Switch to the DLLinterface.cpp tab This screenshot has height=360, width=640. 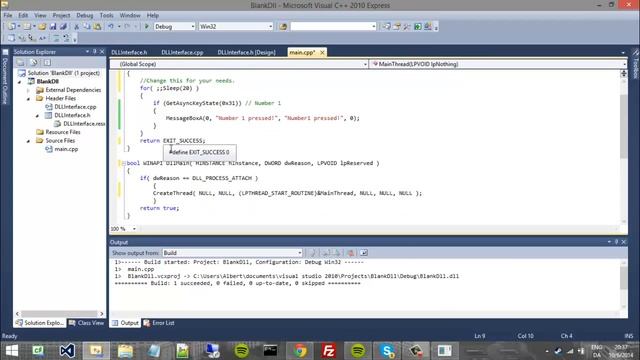coord(182,52)
